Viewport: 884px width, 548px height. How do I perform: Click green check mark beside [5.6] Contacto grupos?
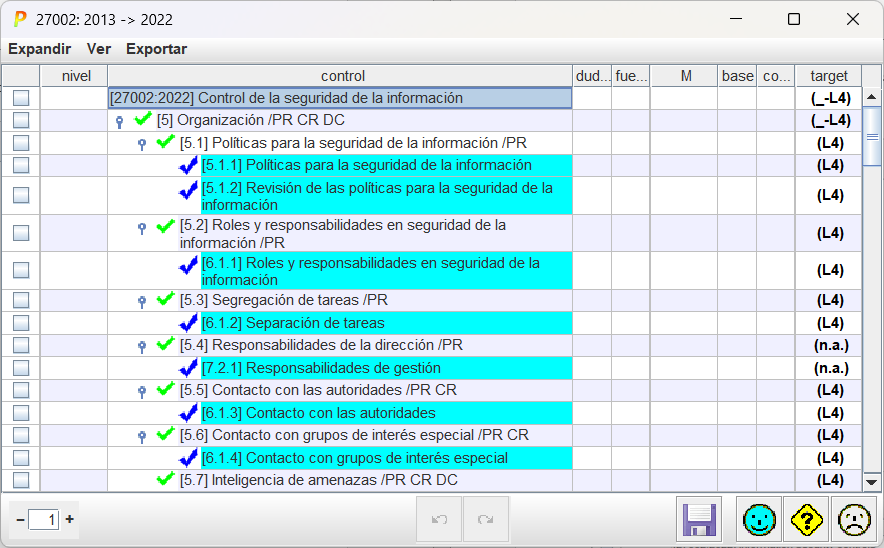[x=165, y=434]
